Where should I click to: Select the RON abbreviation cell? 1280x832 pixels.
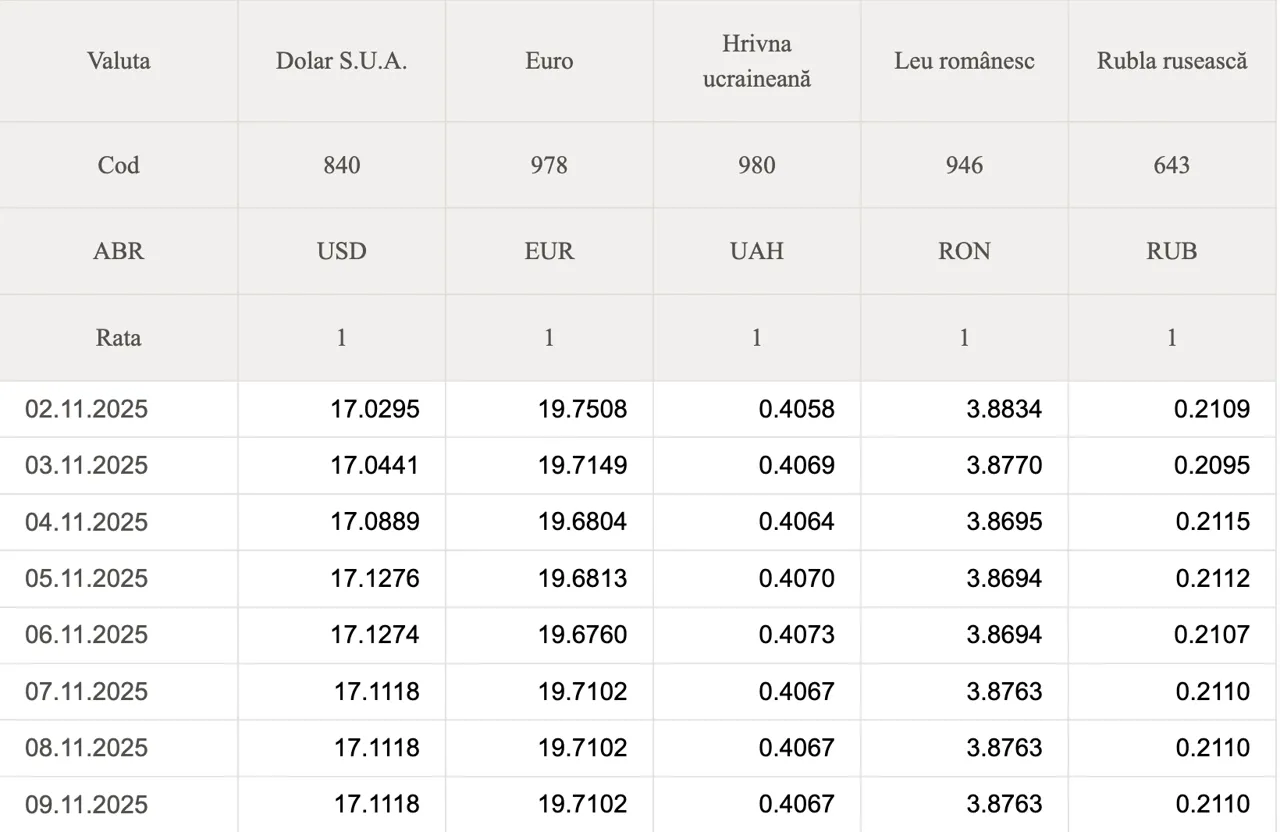[x=964, y=251]
